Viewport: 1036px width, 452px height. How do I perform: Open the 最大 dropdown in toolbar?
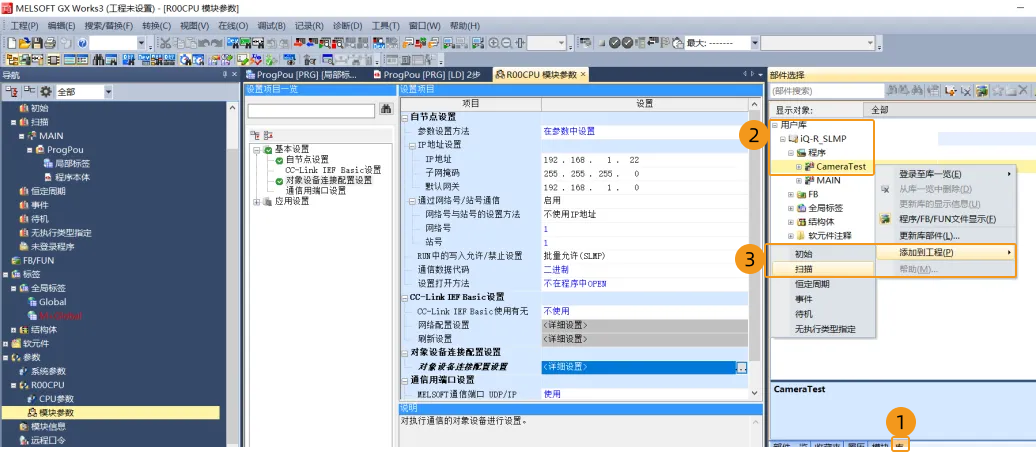pos(755,43)
